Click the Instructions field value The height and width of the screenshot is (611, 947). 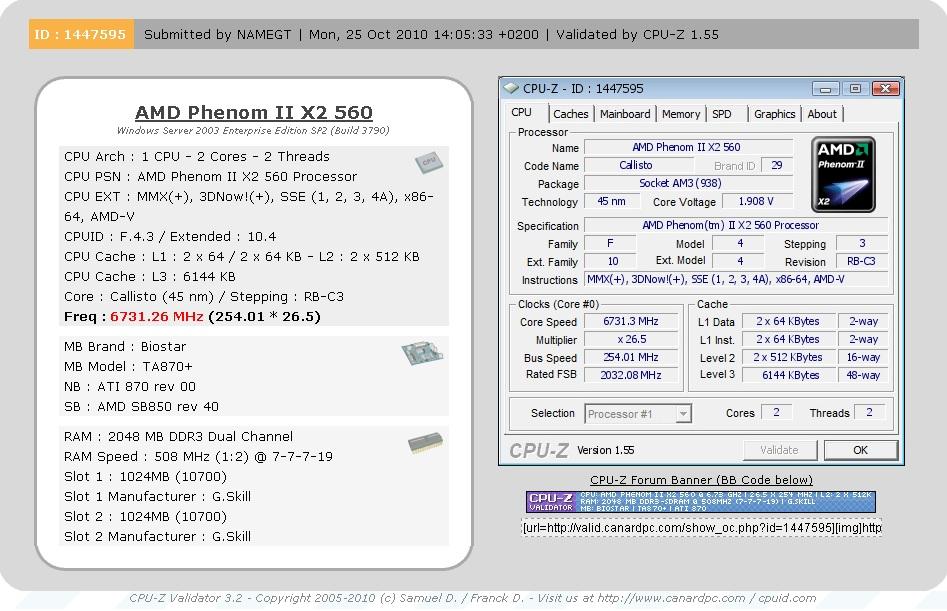[x=736, y=279]
